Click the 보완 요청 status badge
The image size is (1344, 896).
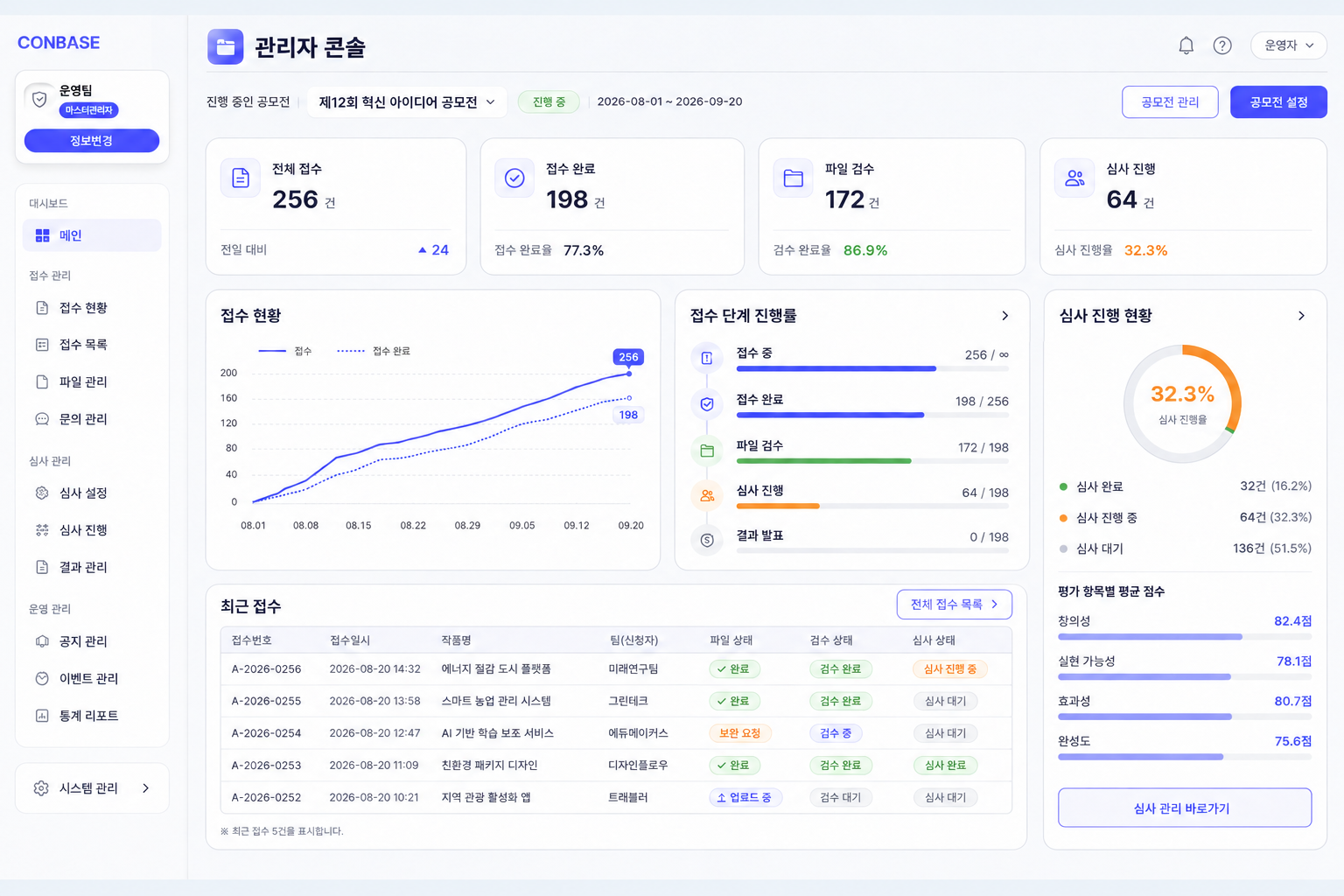(x=739, y=733)
